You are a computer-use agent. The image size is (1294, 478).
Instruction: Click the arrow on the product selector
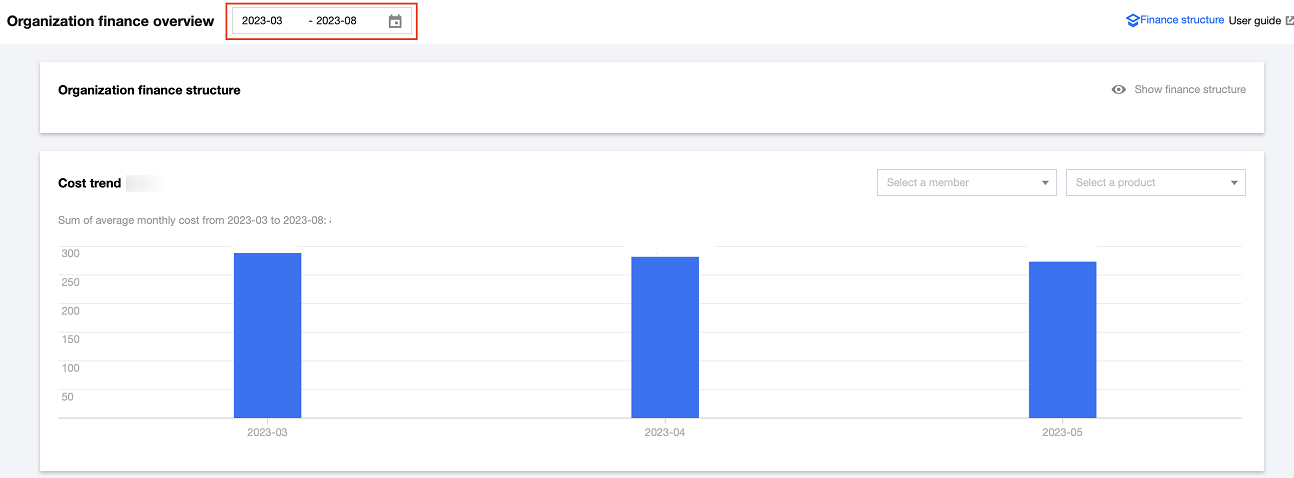pos(1234,183)
